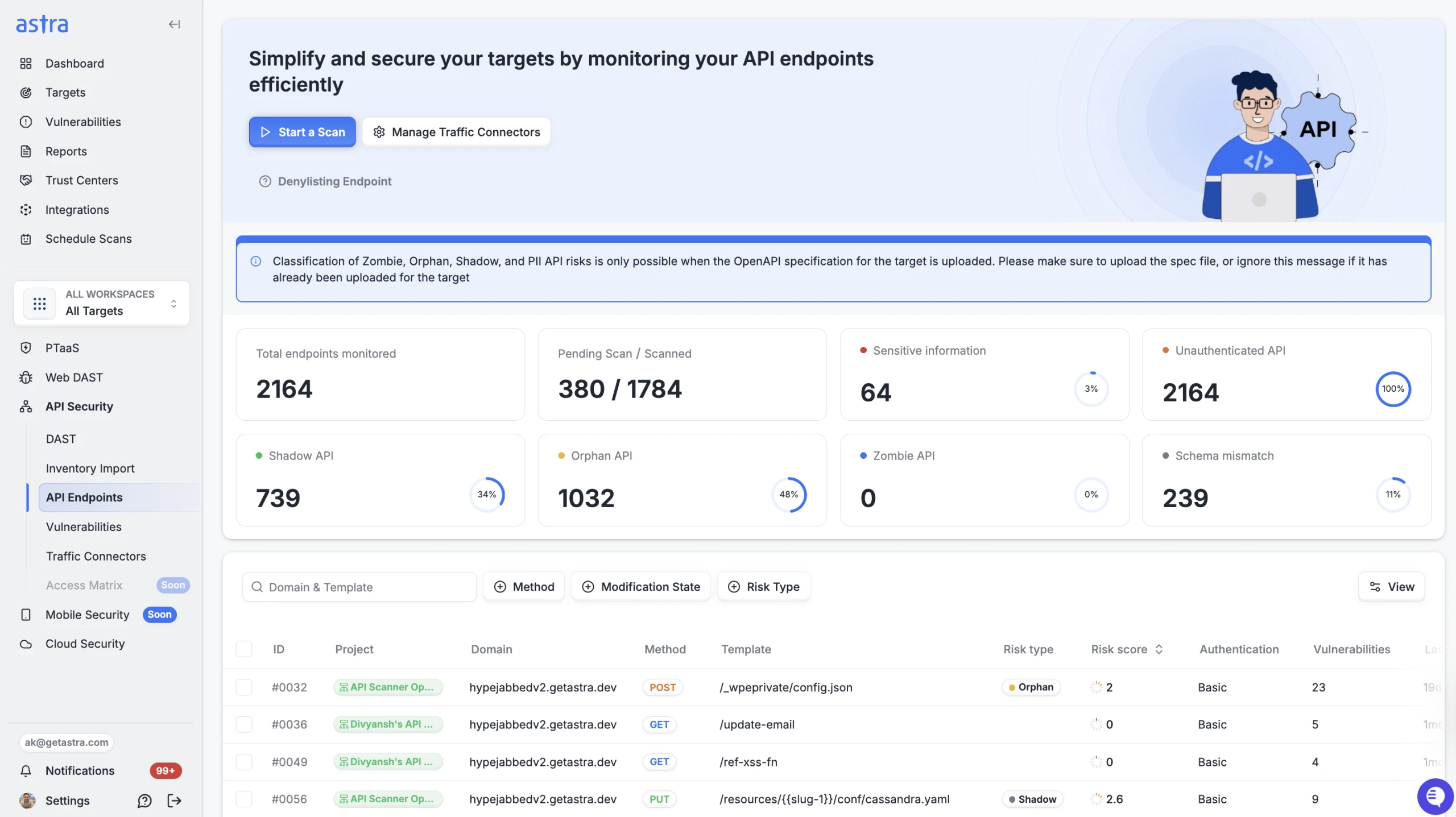Select the checkbox for row #0032
The width and height of the screenshot is (1456, 817).
pyautogui.click(x=245, y=687)
